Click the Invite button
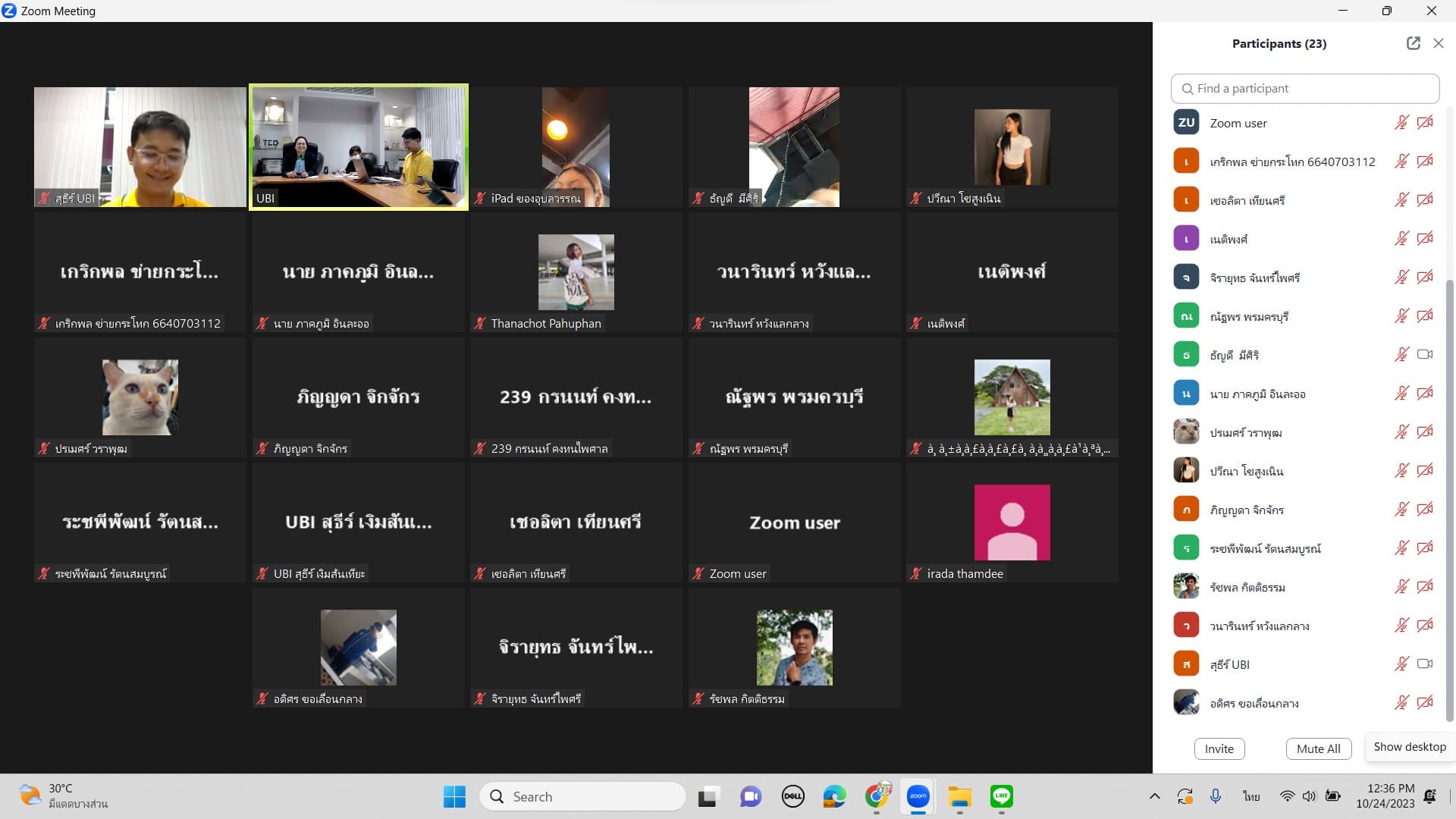 (1219, 748)
